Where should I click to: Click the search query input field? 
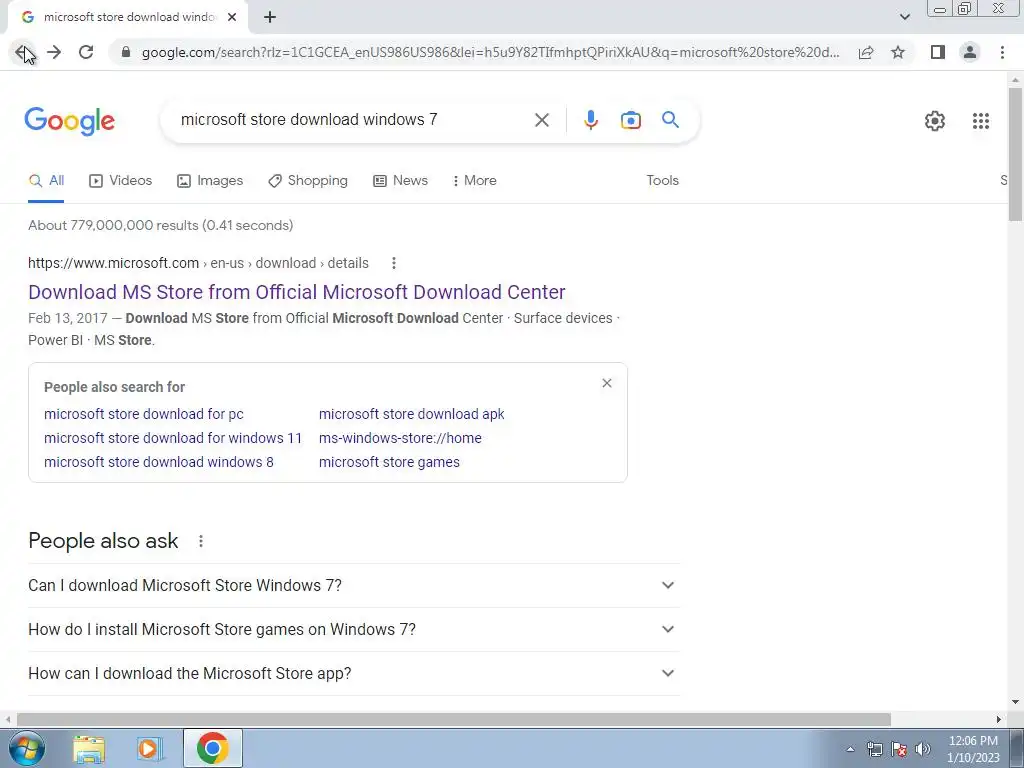tap(349, 120)
